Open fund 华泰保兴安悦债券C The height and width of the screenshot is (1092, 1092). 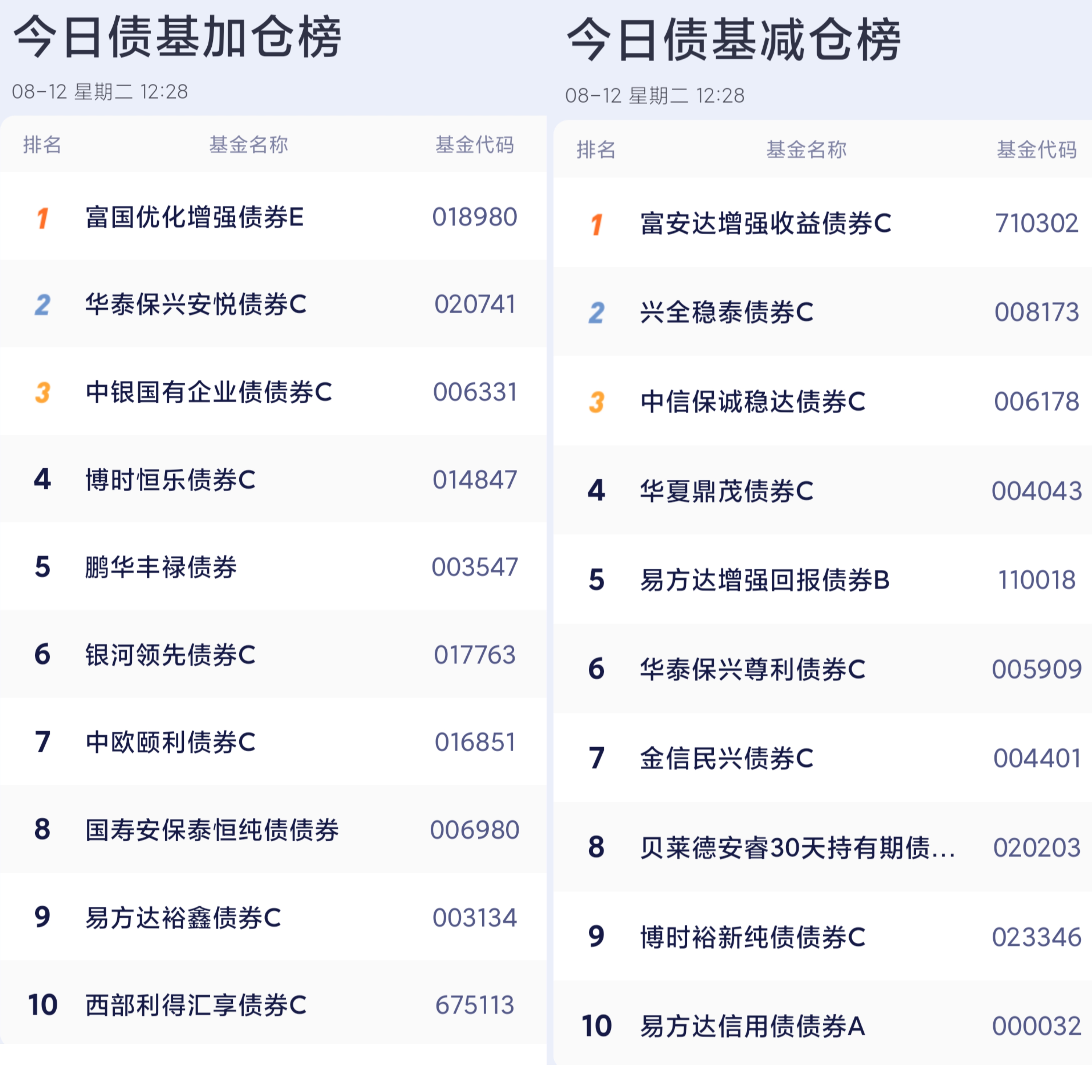click(196, 305)
